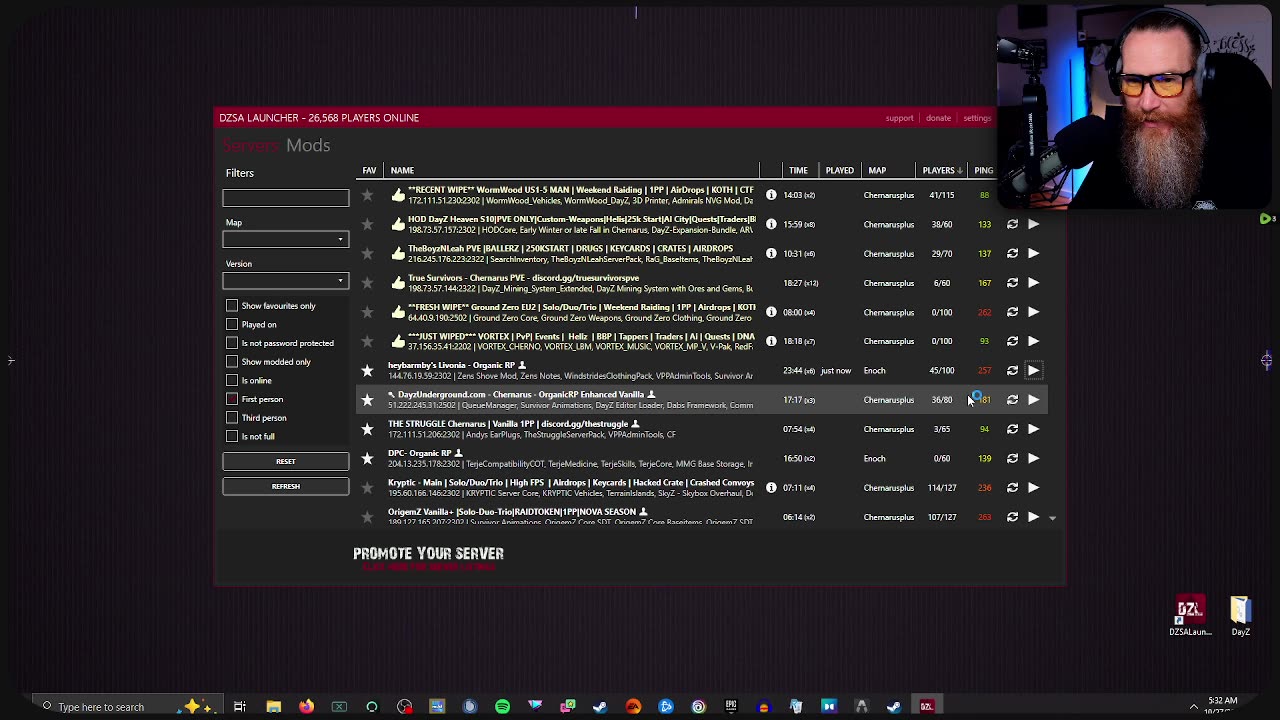Enable Show favourites only filter
The height and width of the screenshot is (720, 1280).
pos(232,306)
